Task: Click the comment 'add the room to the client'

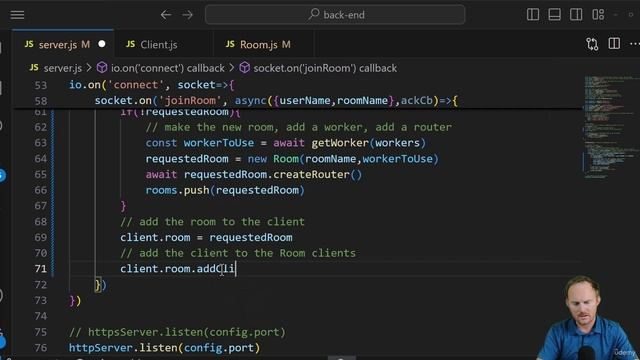Action: tap(212, 222)
